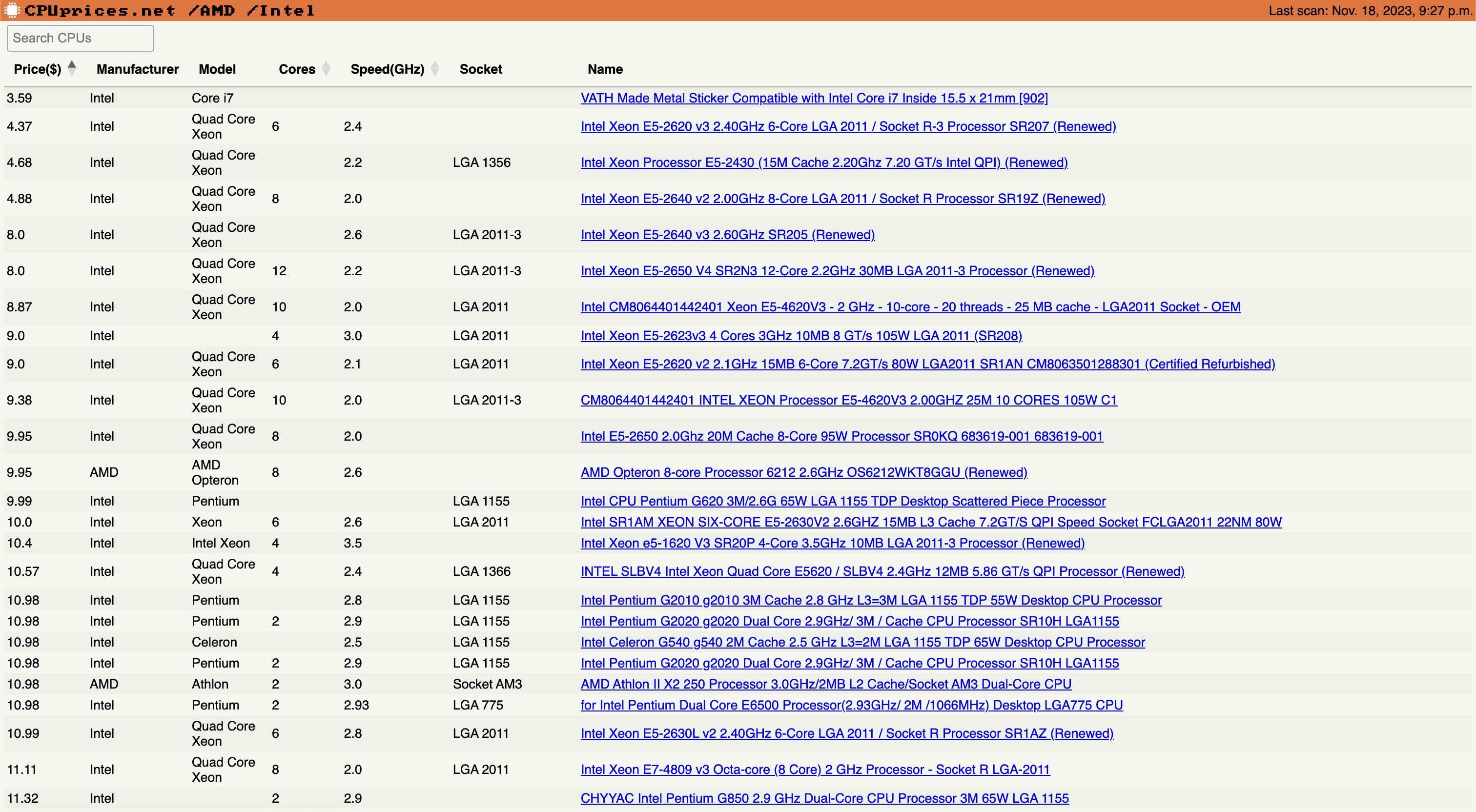Click the 12 cores cell

click(x=279, y=270)
